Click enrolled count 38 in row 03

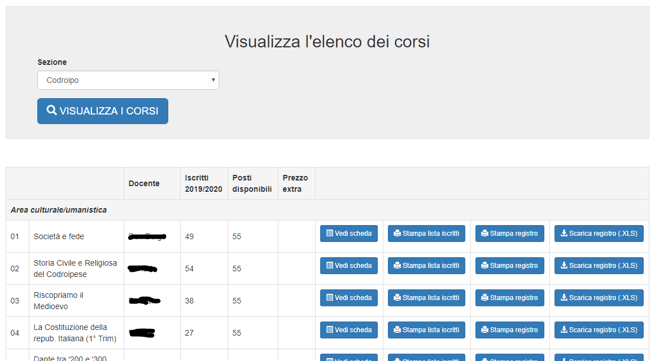pos(189,301)
